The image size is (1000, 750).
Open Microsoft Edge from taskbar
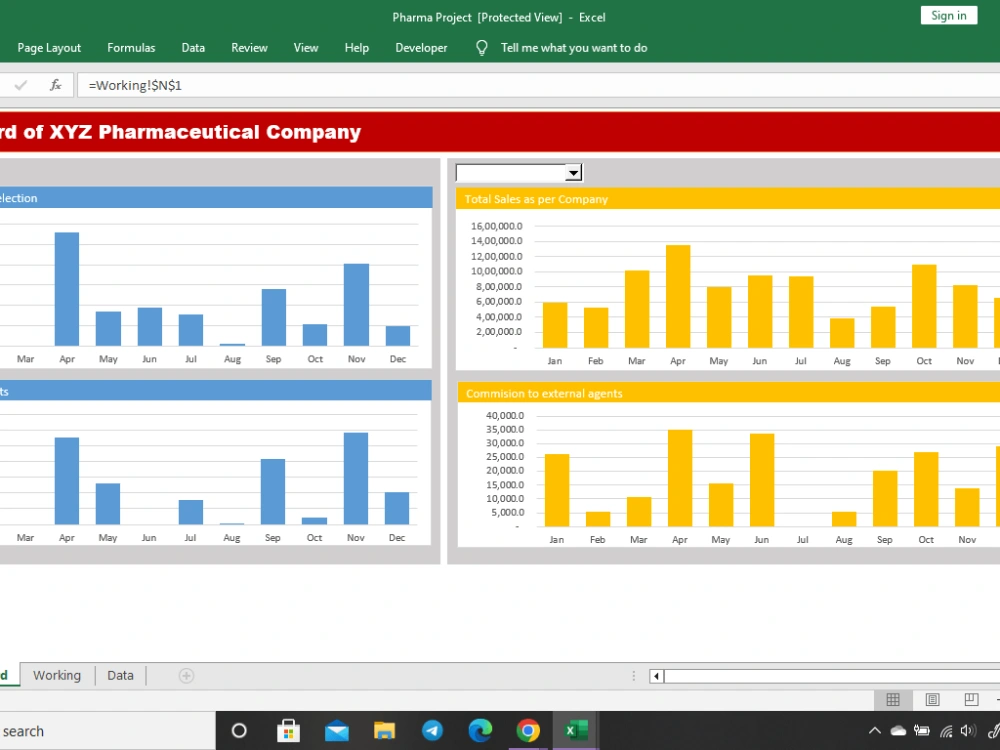coord(480,730)
